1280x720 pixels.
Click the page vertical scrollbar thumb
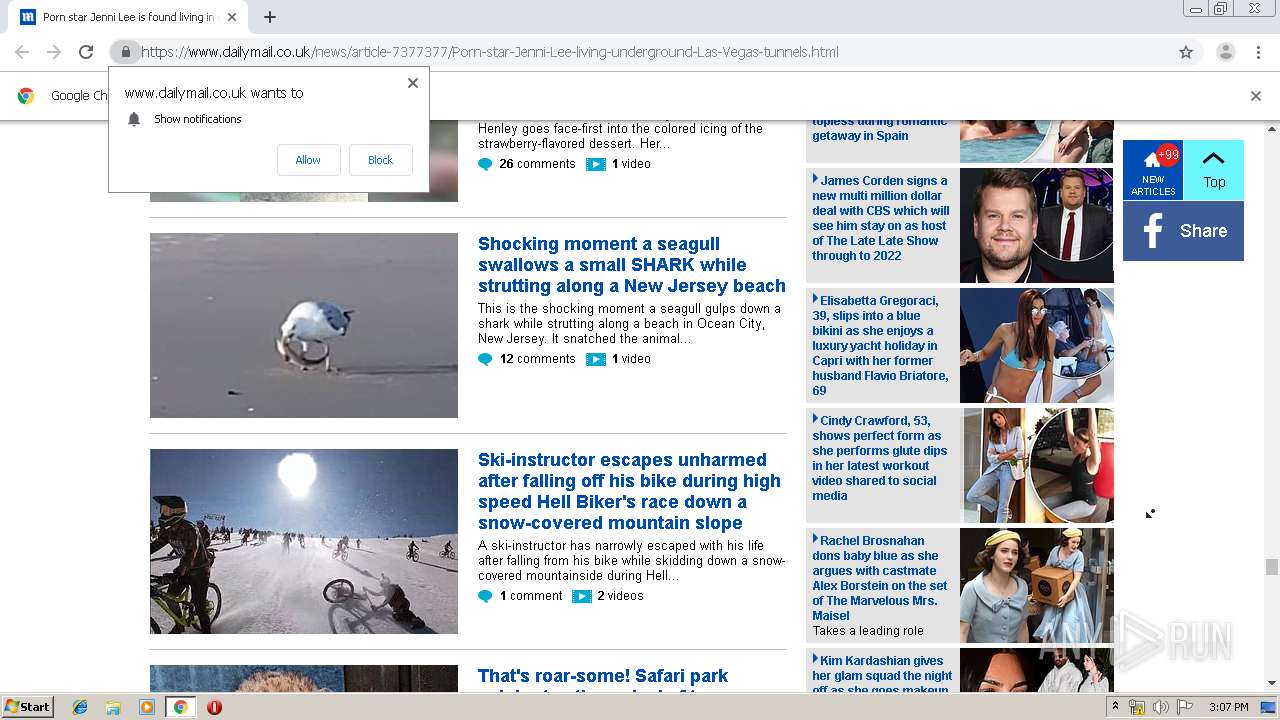[1271, 567]
